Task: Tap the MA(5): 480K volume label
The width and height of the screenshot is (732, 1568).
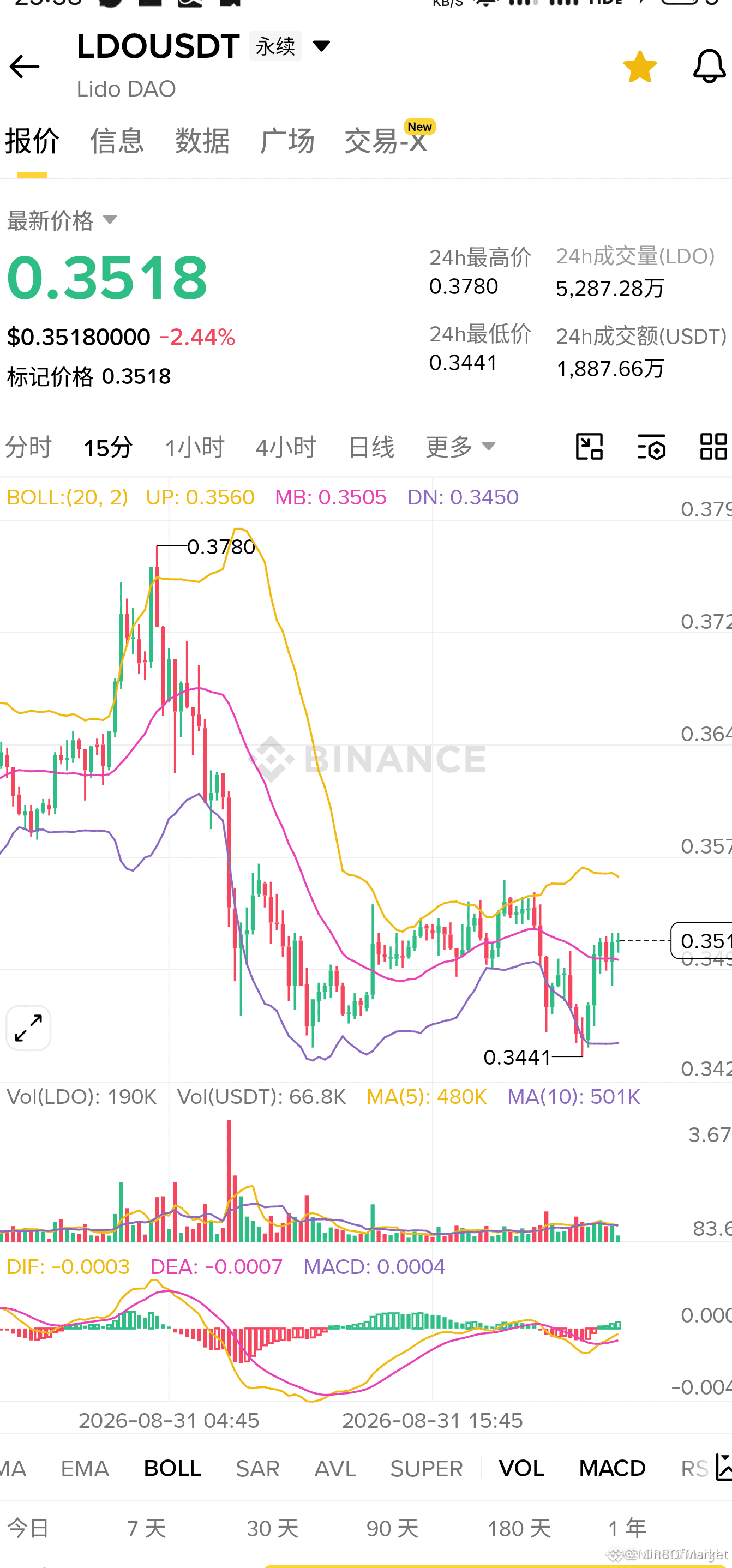Action: pyautogui.click(x=427, y=1097)
